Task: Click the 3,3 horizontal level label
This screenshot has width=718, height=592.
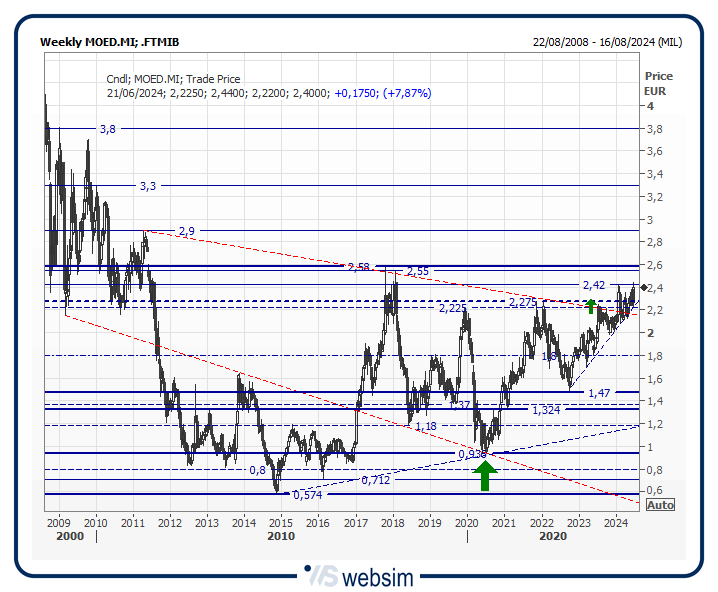Action: 148,186
